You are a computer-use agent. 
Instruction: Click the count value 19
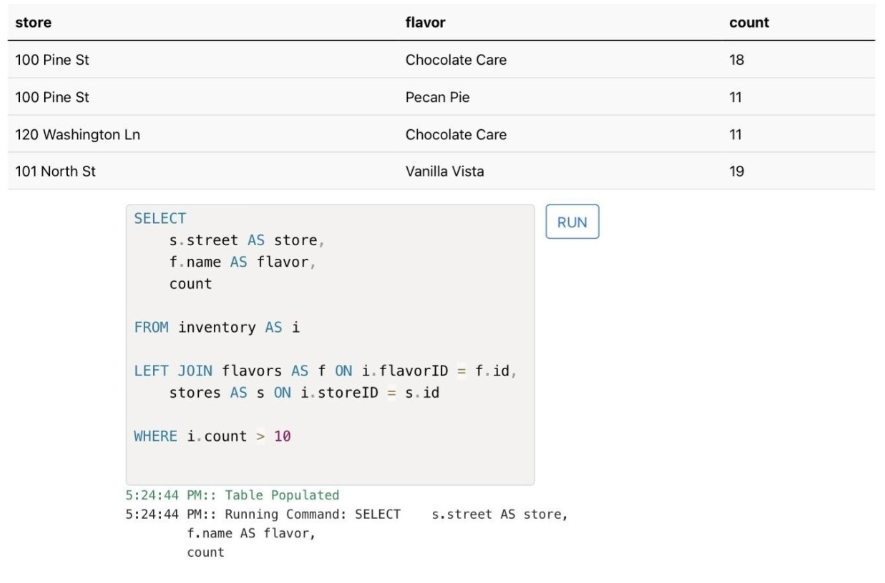click(737, 171)
